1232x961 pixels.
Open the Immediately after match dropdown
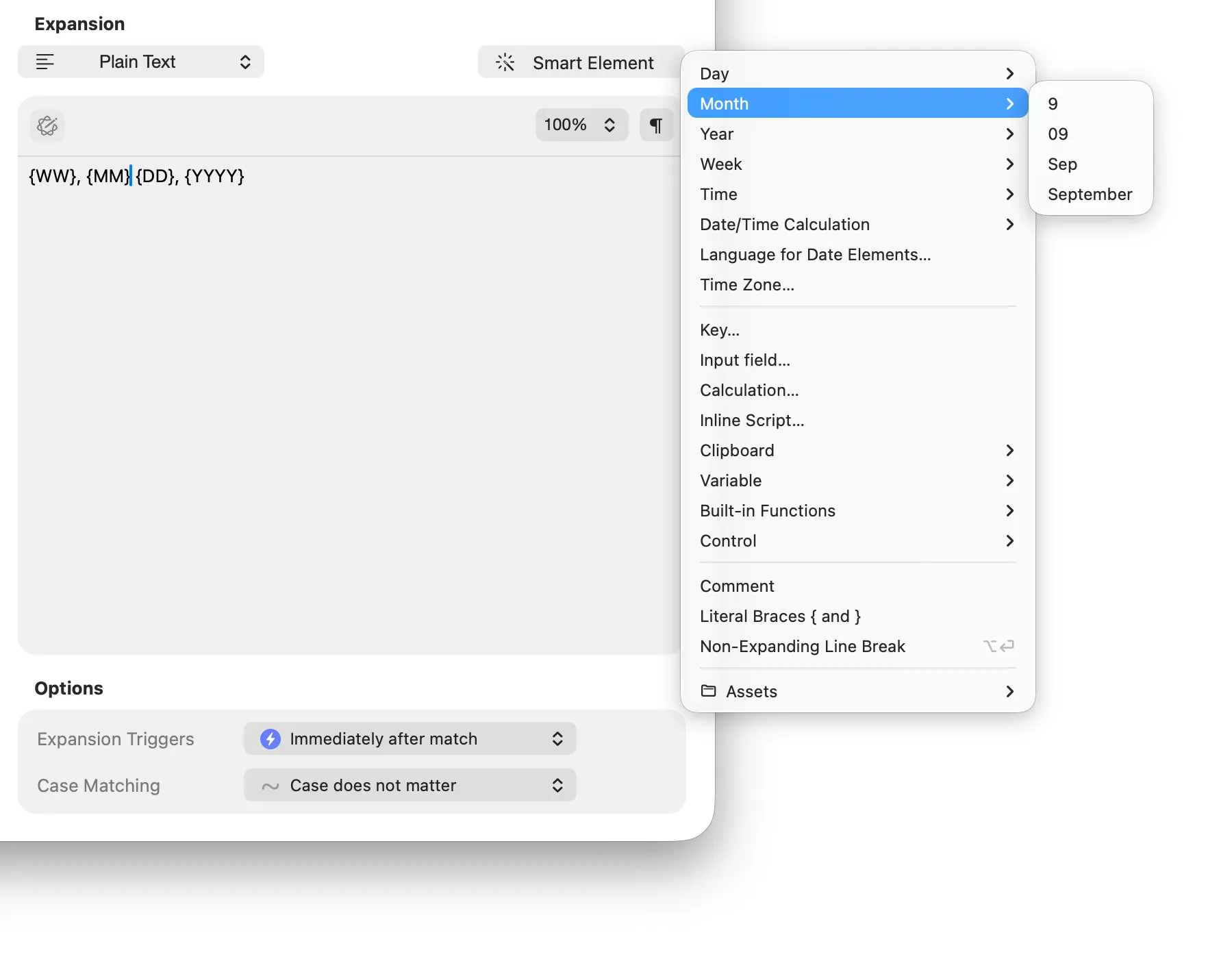(410, 738)
